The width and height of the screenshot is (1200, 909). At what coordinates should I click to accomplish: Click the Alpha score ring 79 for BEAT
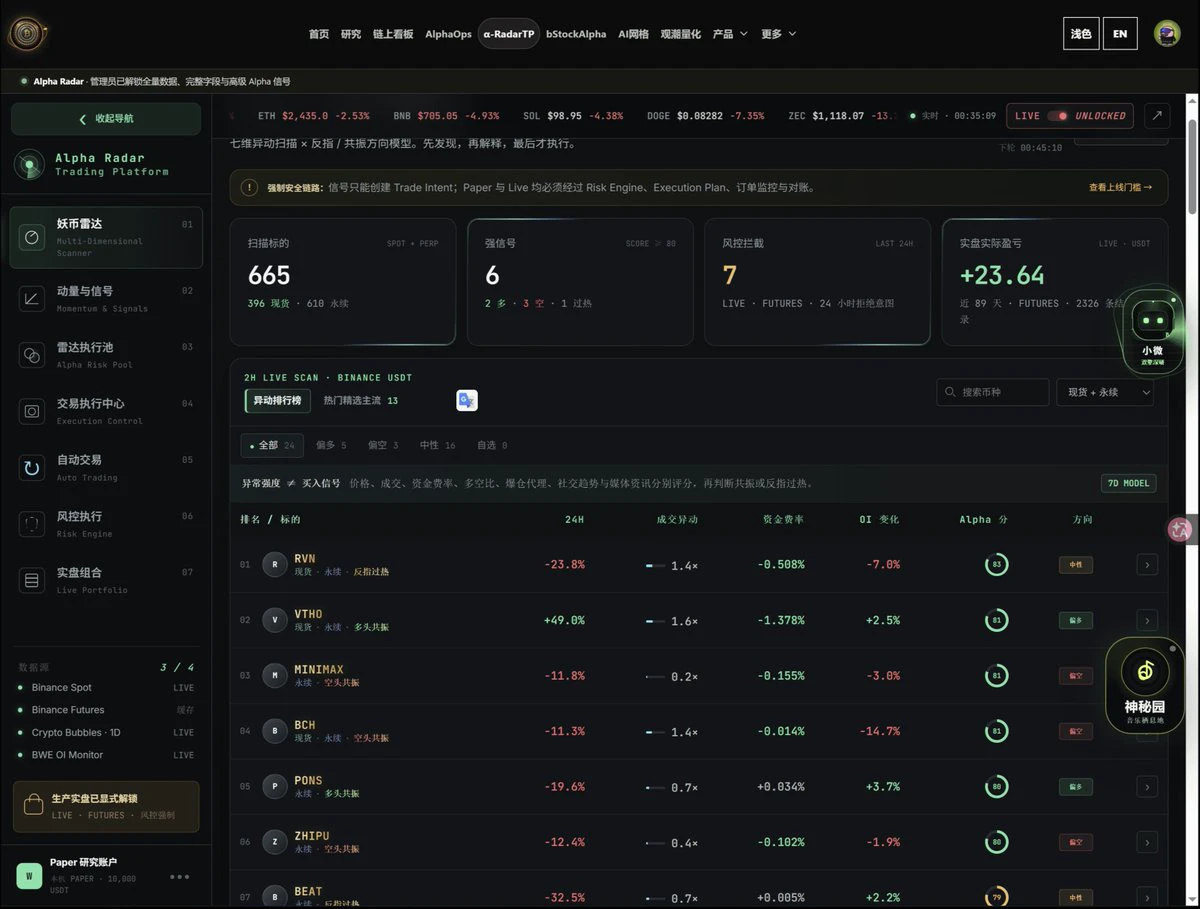coord(996,897)
